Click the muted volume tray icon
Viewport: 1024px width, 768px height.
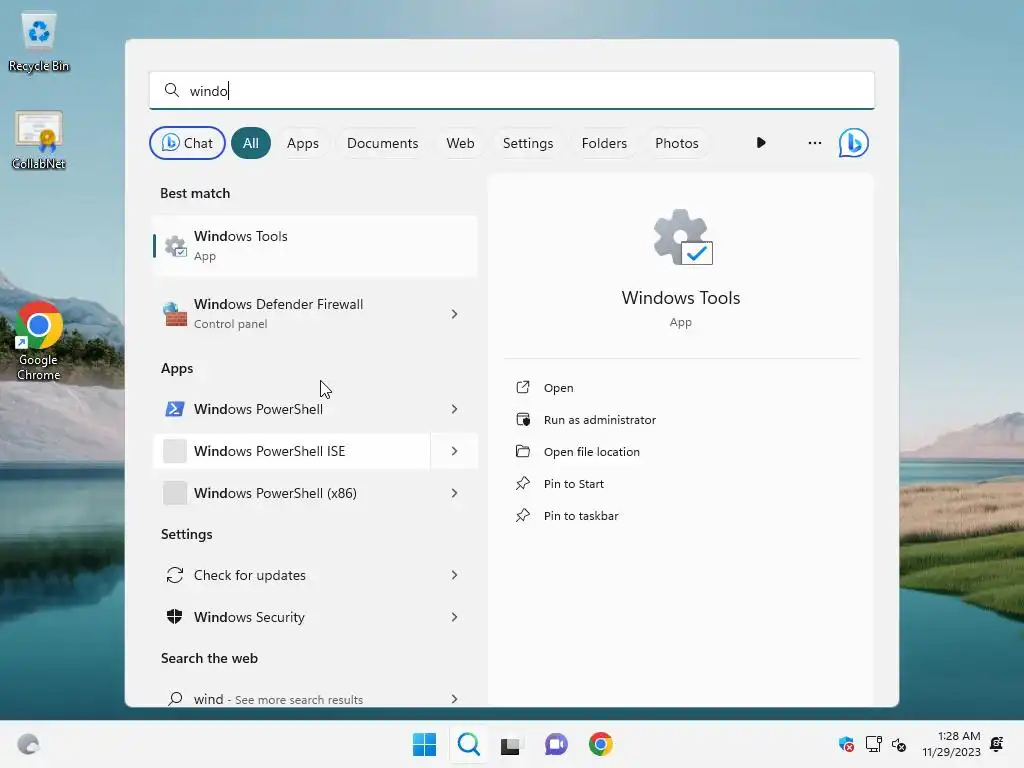coord(899,744)
